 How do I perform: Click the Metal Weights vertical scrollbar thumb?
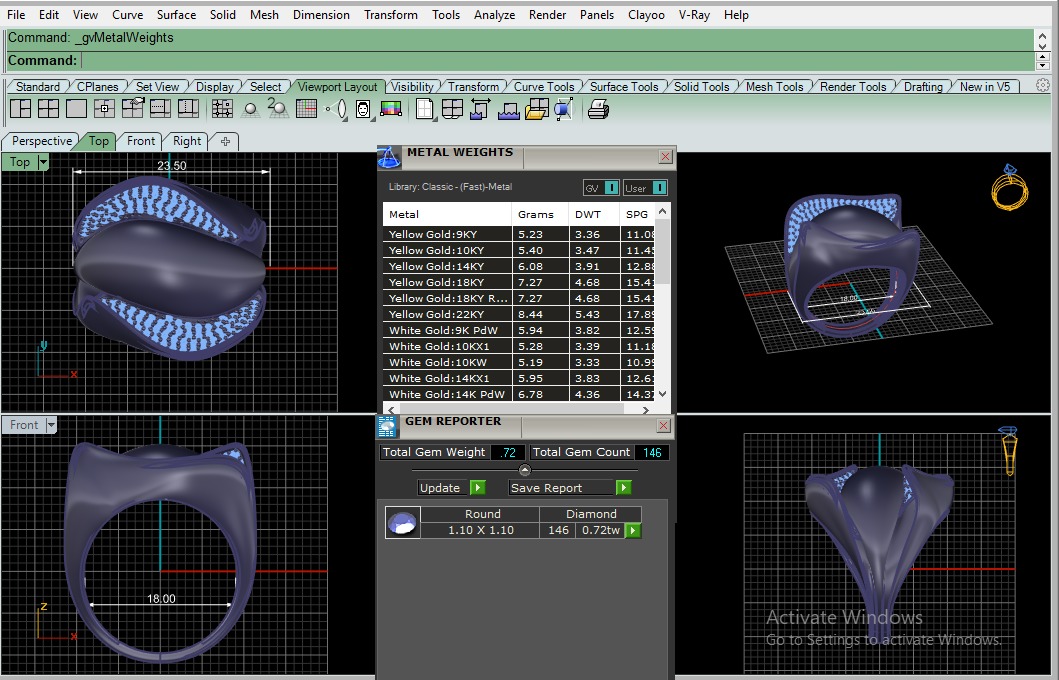(663, 251)
